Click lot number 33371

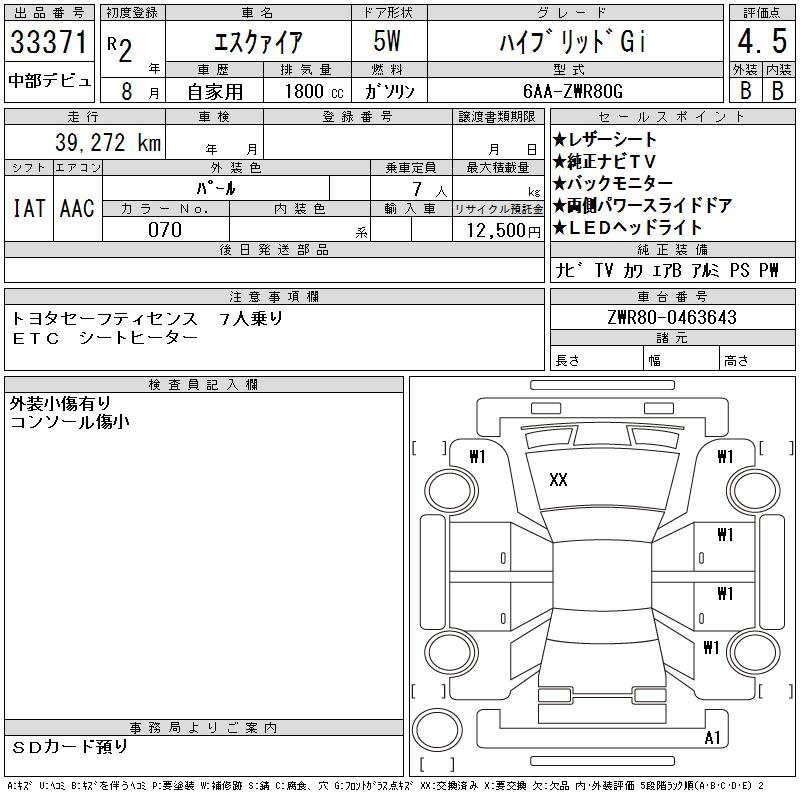tap(49, 41)
